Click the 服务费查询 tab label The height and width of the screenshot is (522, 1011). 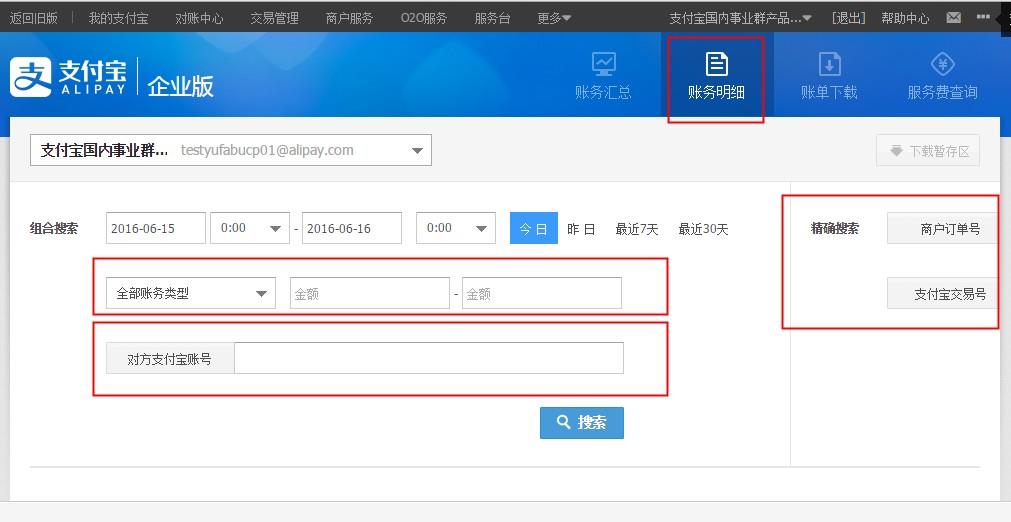943,92
